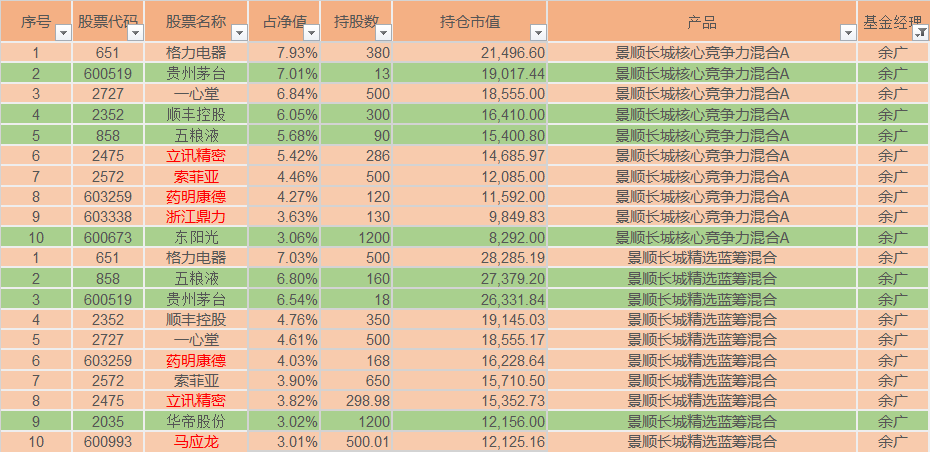Select the red 浙江鼎力 cell
The height and width of the screenshot is (452, 930).
click(196, 217)
